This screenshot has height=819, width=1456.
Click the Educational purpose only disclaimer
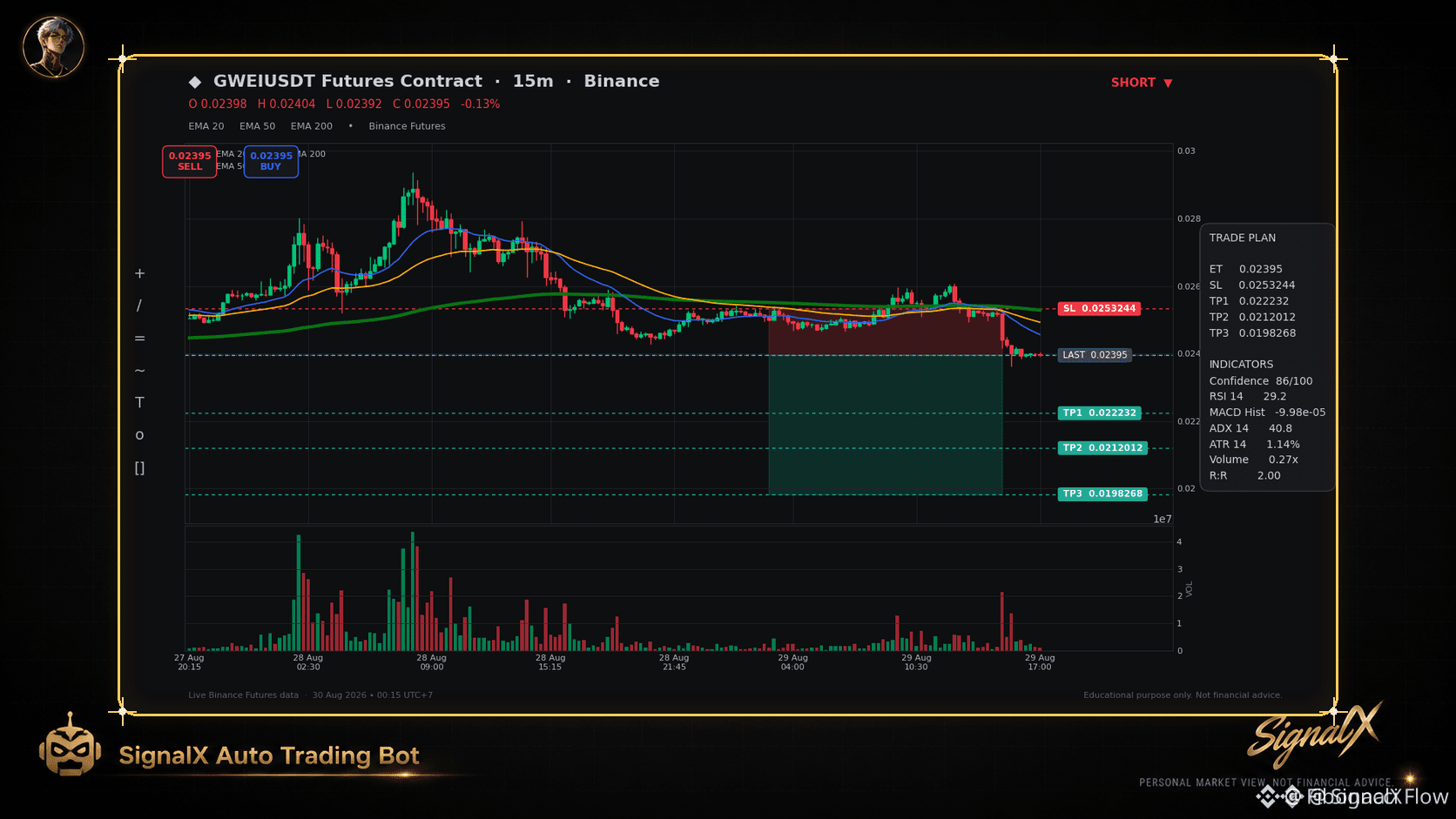pos(1183,695)
